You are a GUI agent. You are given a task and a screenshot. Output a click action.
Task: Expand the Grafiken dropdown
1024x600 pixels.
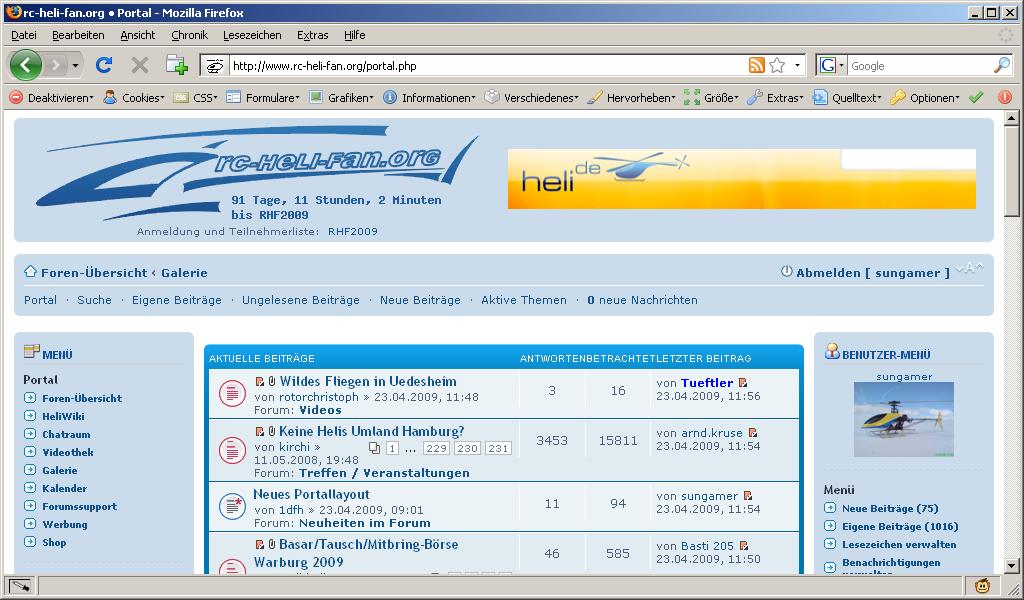point(342,97)
